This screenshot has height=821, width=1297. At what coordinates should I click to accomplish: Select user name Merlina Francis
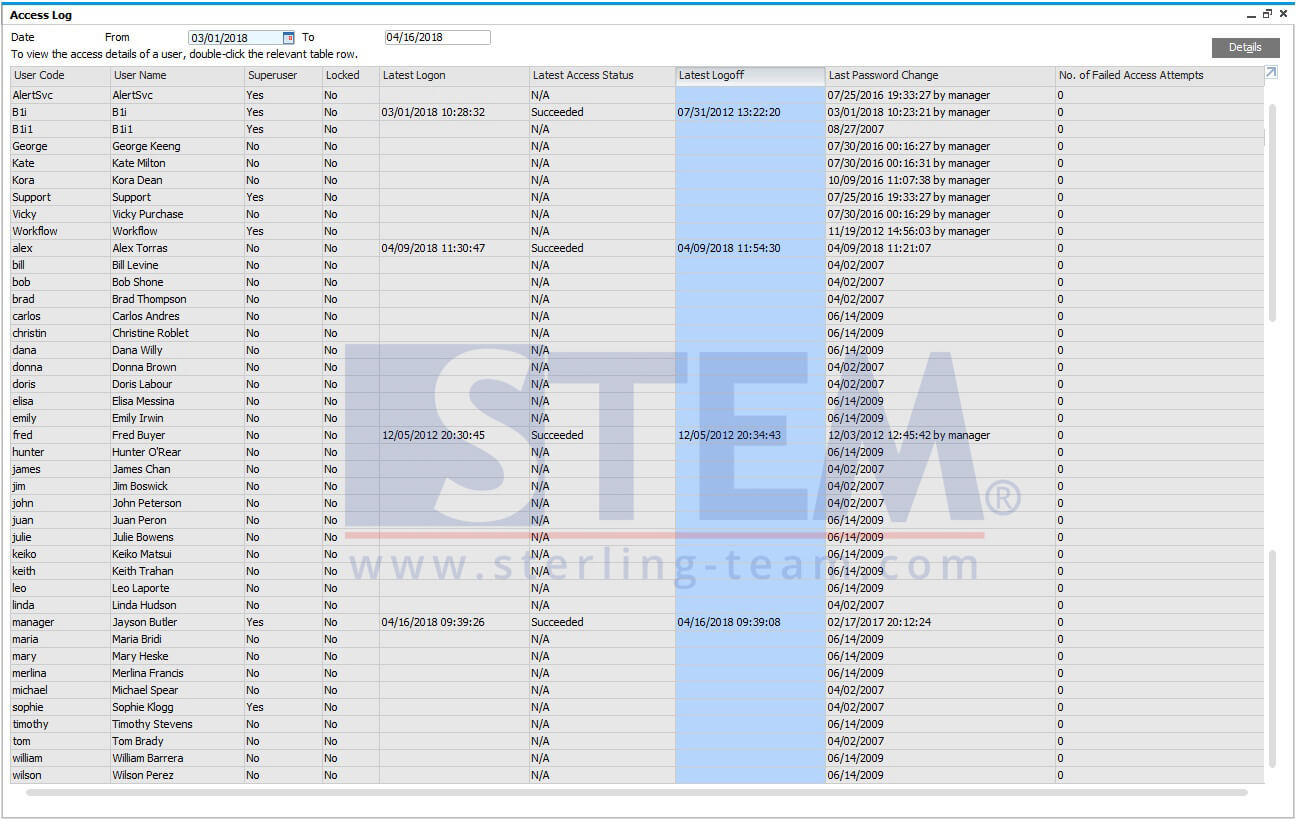click(x=148, y=673)
